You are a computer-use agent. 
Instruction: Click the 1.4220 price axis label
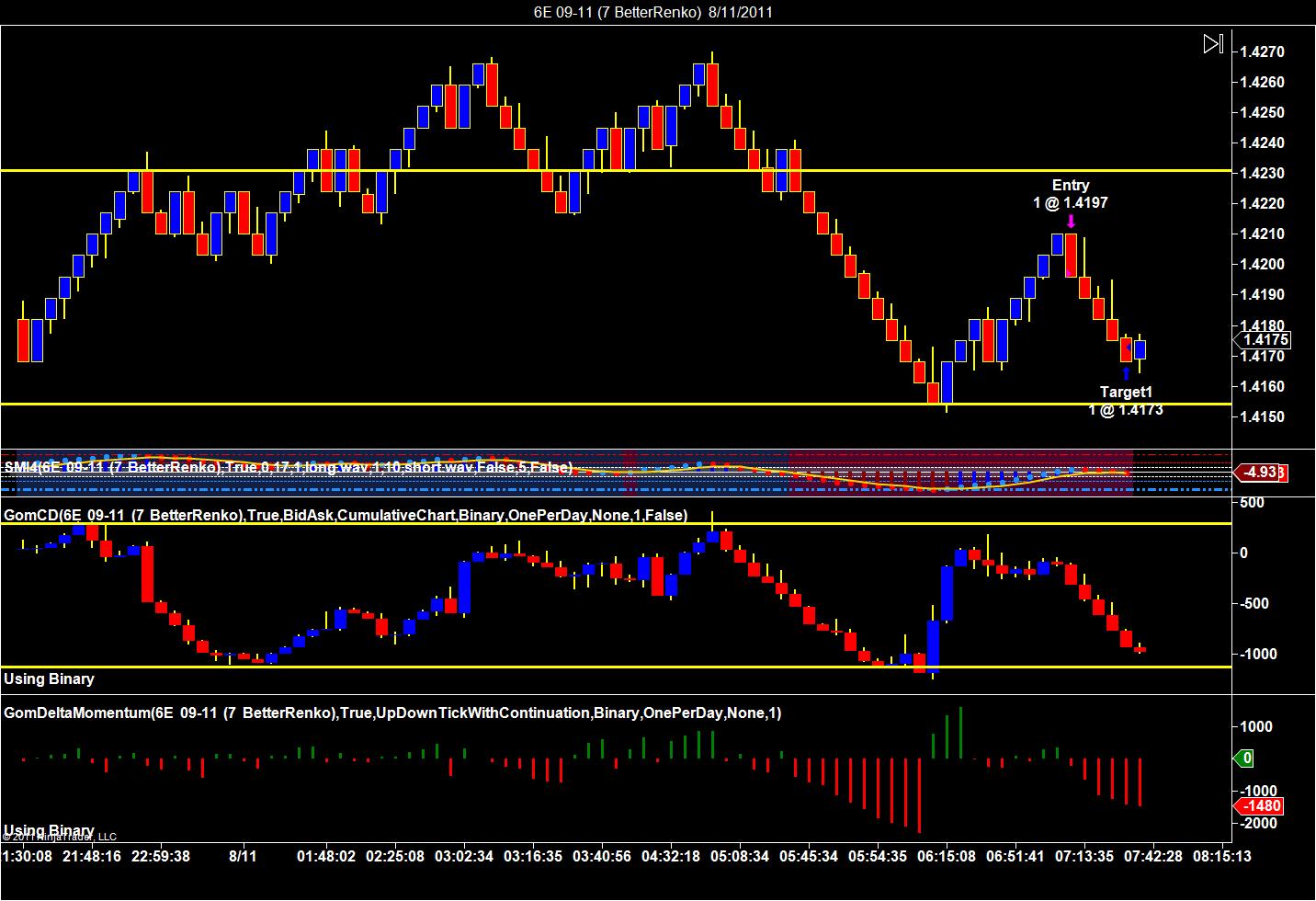click(x=1263, y=204)
